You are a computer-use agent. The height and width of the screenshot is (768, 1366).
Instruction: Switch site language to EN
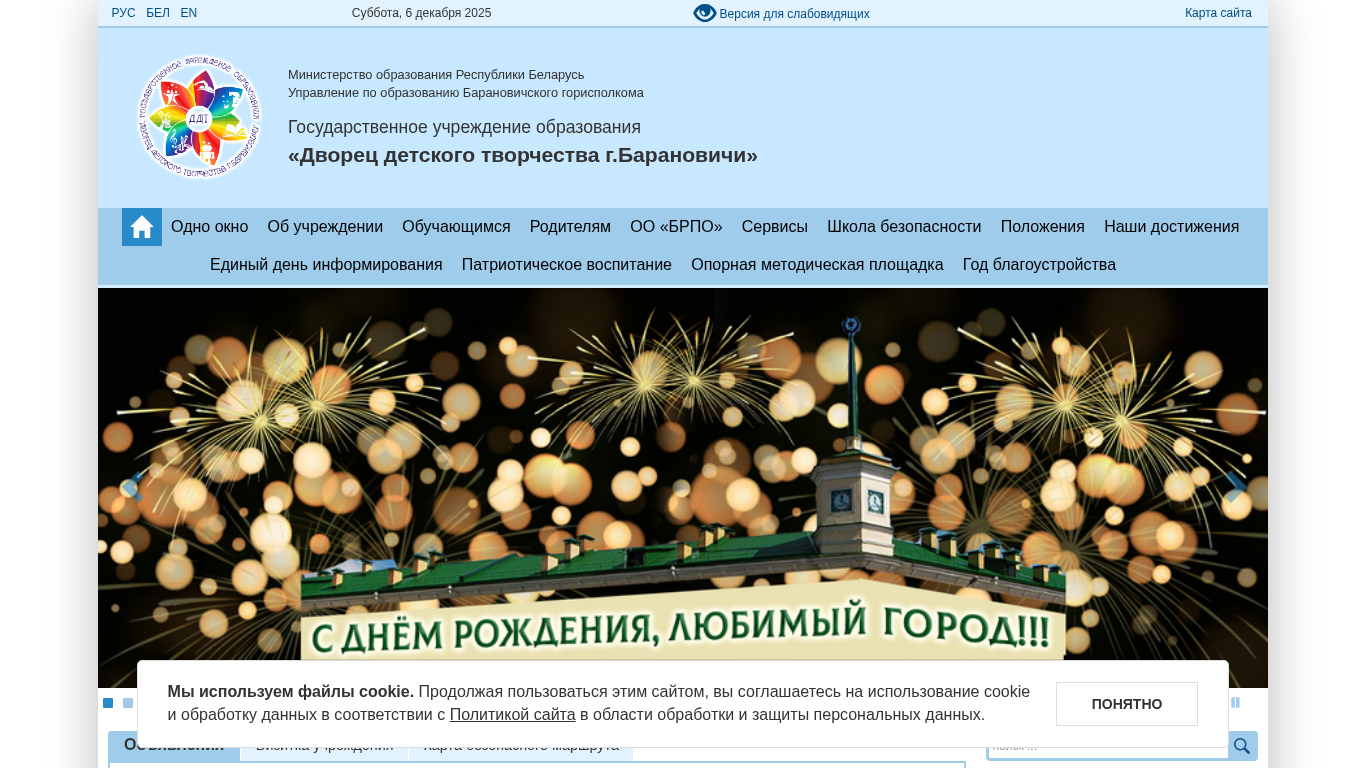click(x=189, y=13)
